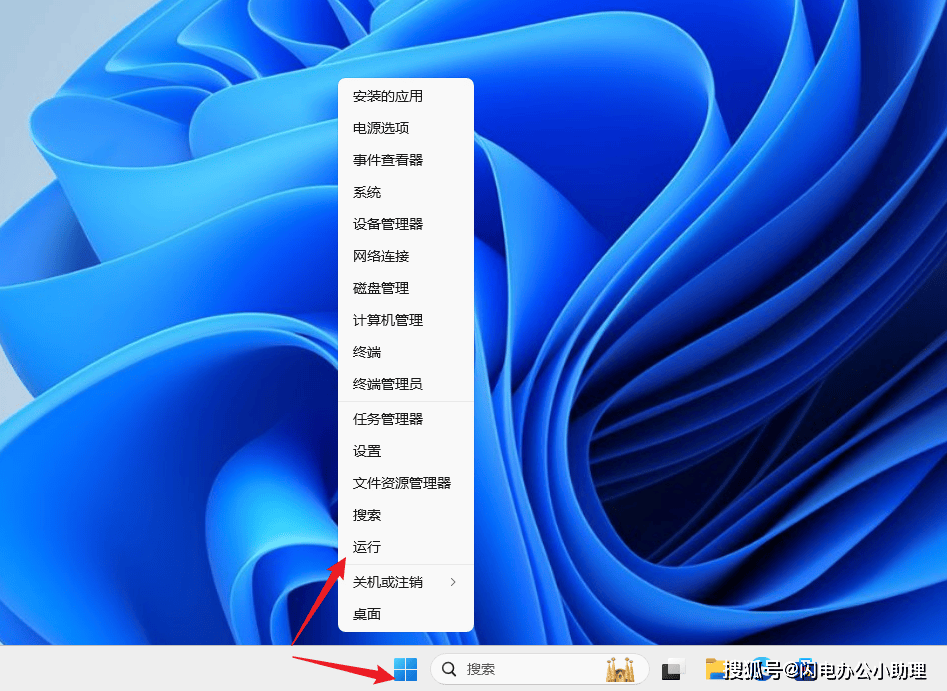Open the 关机或注销 menu entry
Screen dimensions: 947x691
406,582
